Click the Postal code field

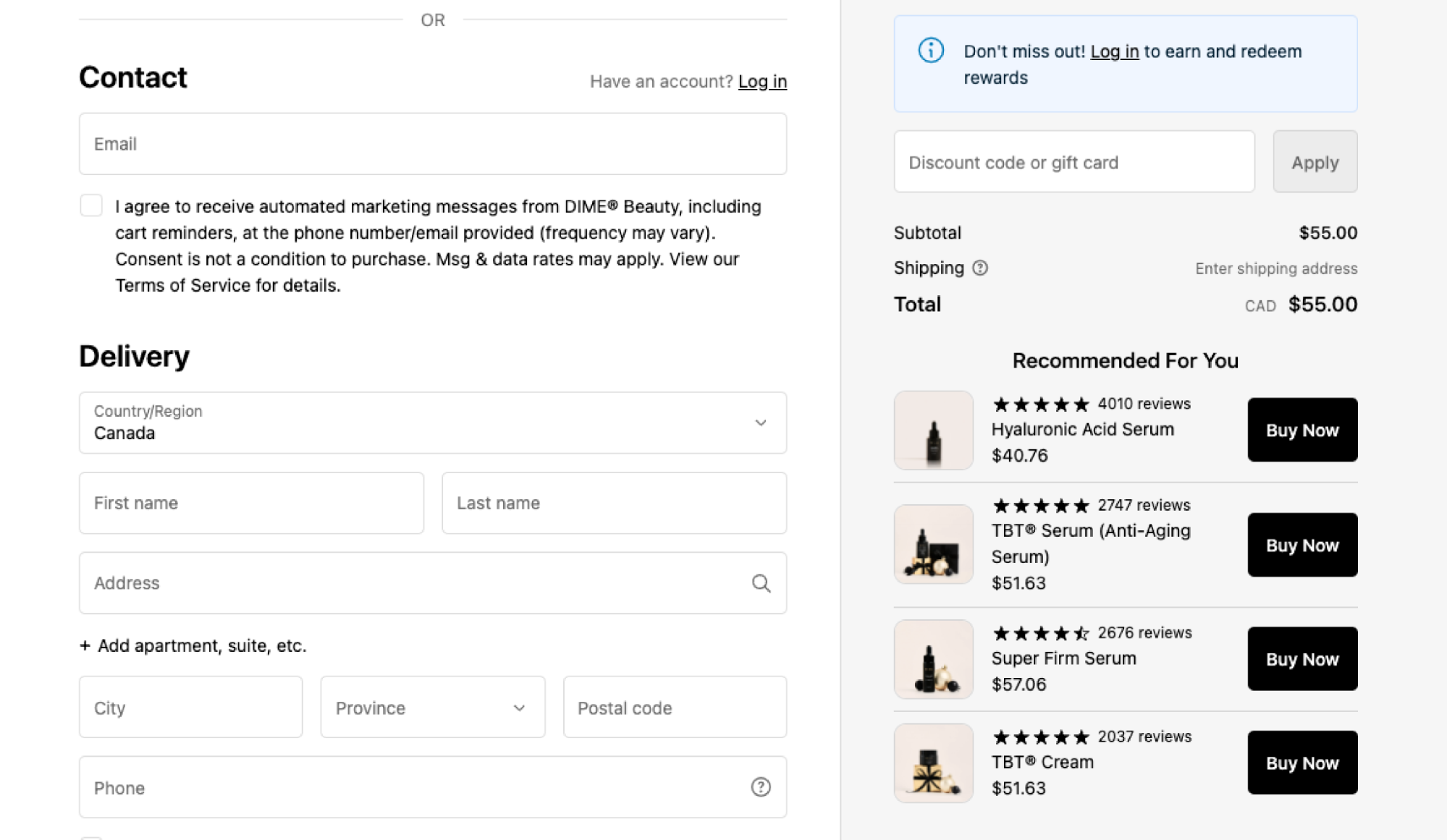click(674, 707)
